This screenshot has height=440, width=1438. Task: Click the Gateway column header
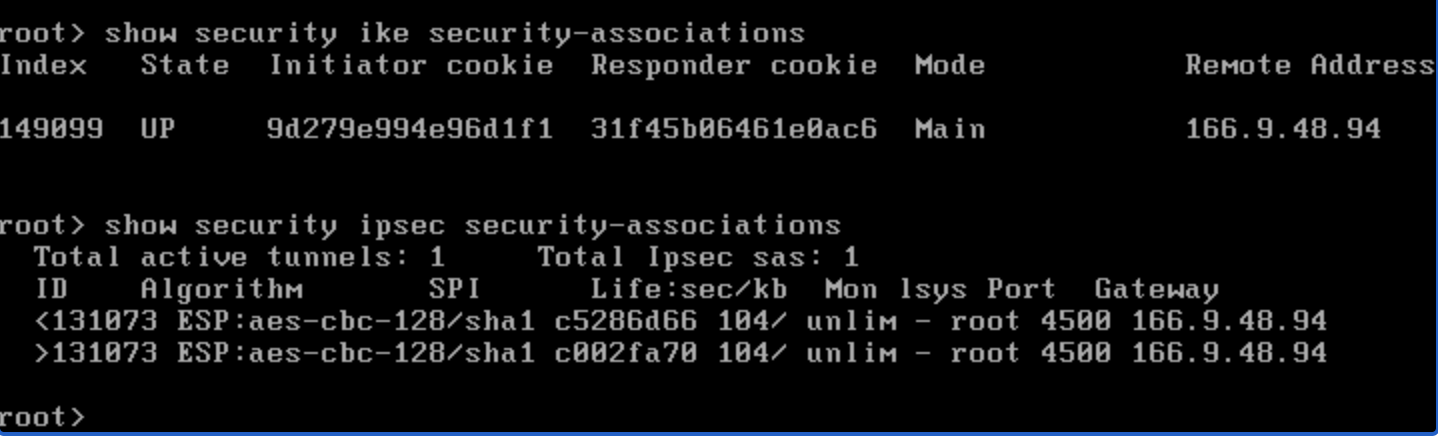coord(1156,290)
